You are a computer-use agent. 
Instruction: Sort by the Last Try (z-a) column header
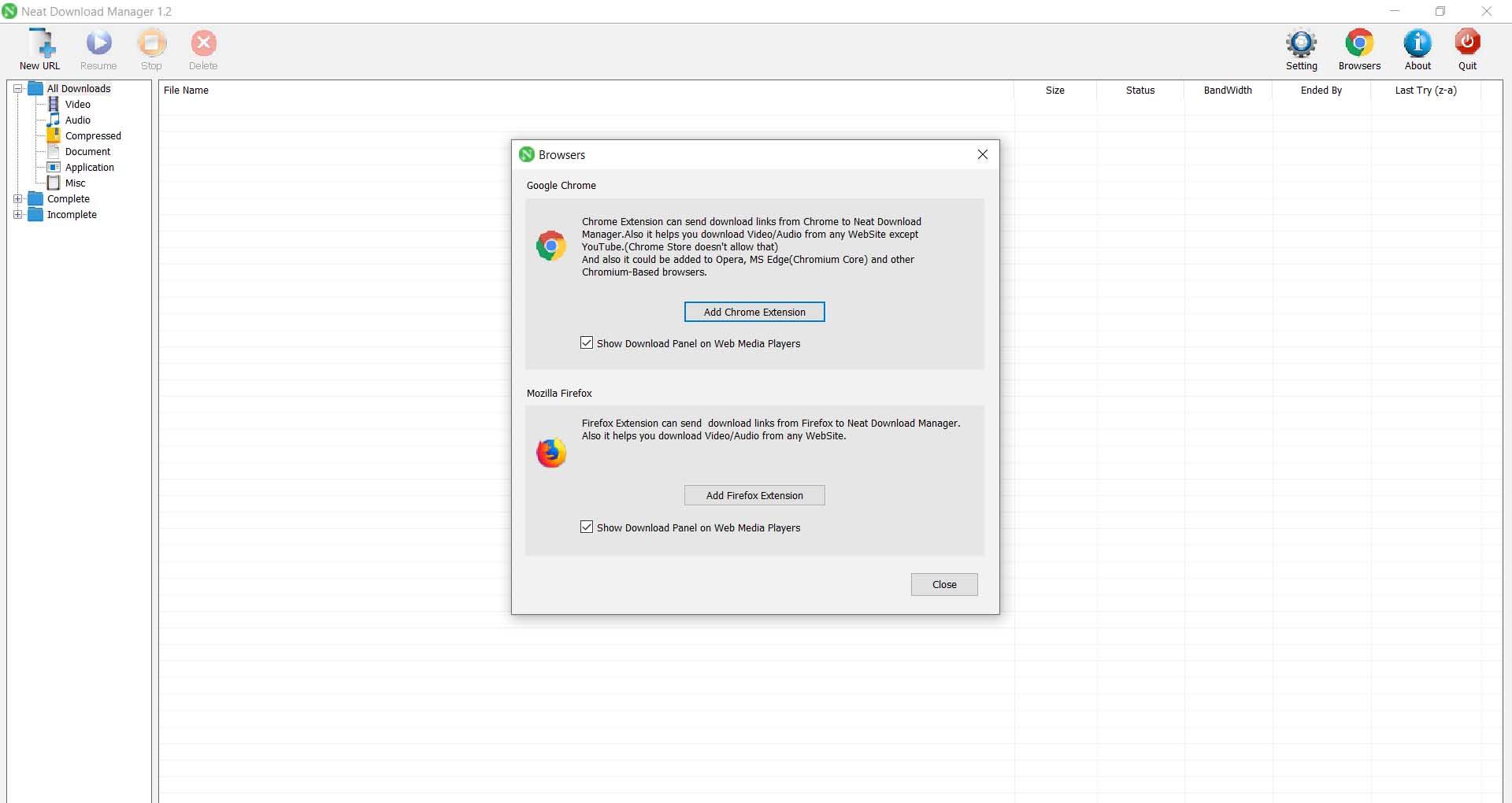1426,91
